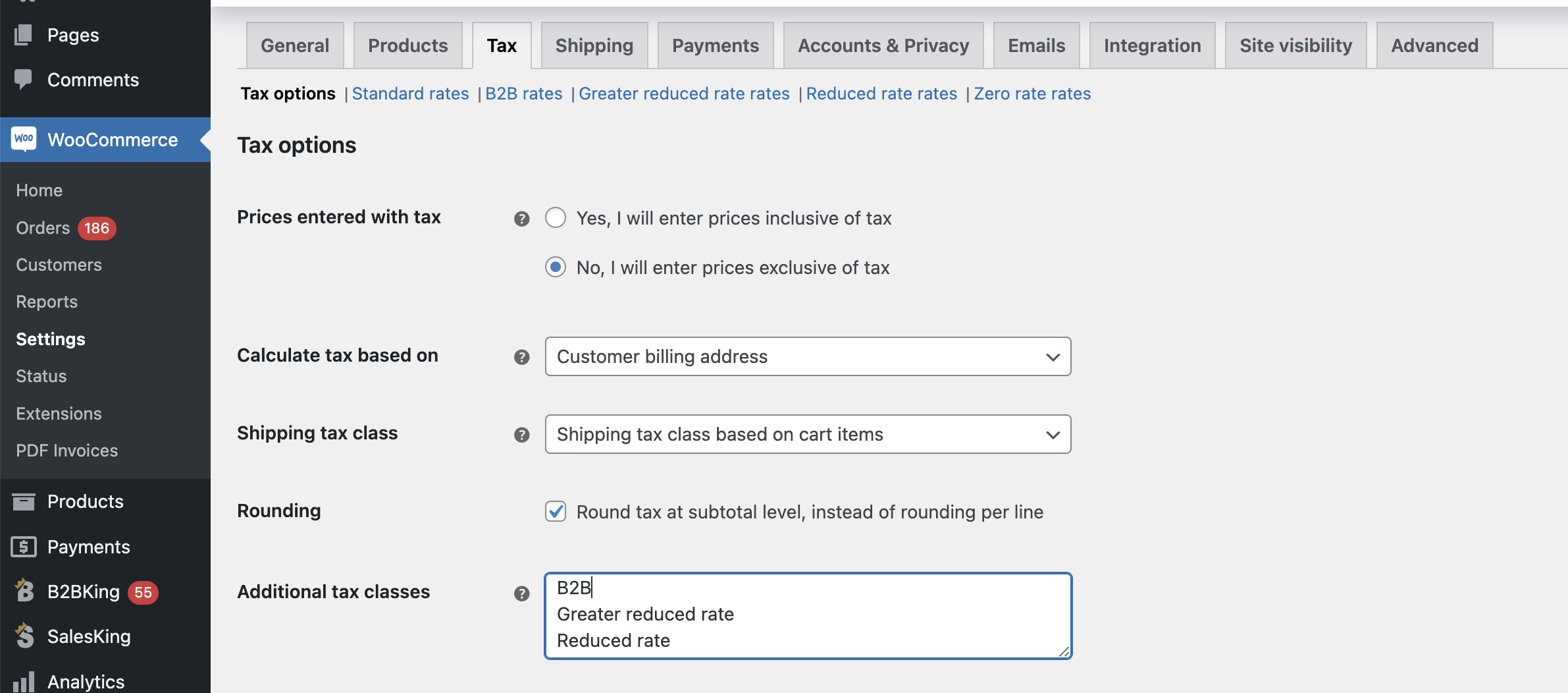Switch to the Products settings tab
This screenshot has width=1568, height=693.
click(408, 45)
